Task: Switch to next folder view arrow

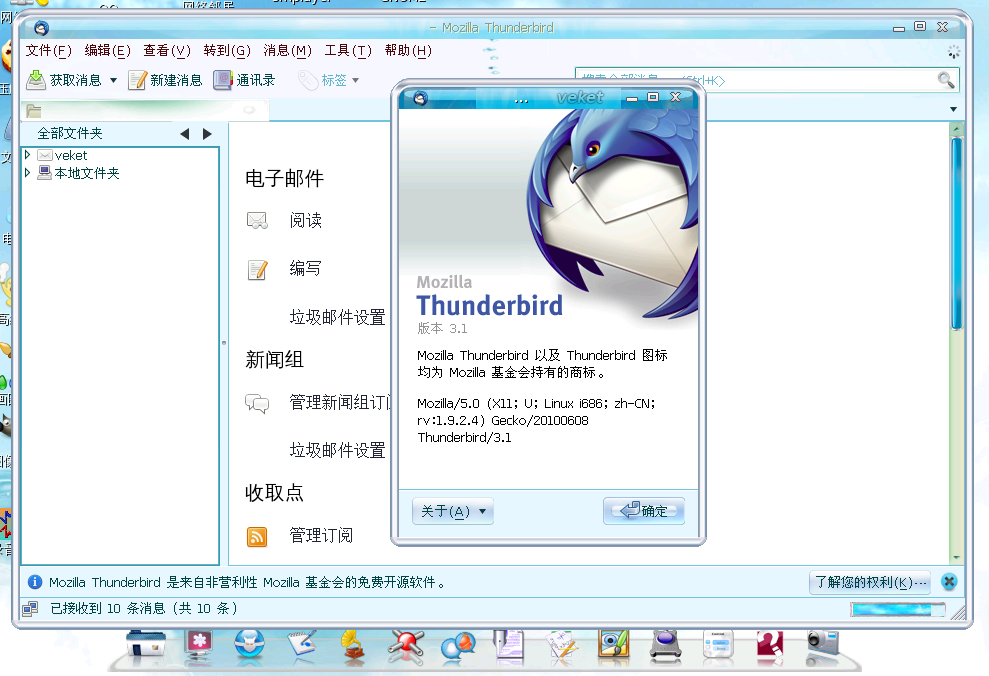Action: pos(207,134)
